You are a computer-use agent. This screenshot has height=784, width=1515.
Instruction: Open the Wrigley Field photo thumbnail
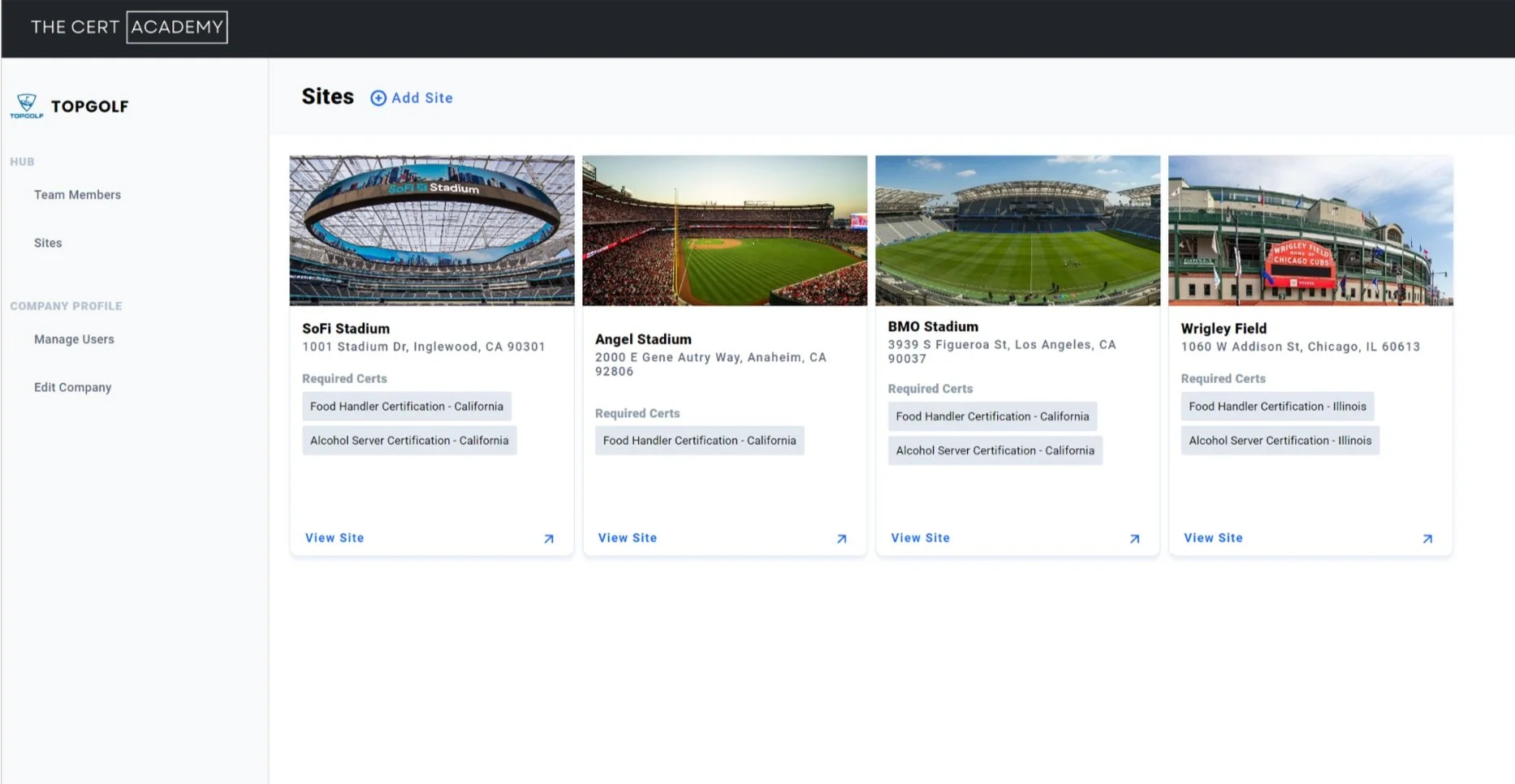[x=1310, y=230]
